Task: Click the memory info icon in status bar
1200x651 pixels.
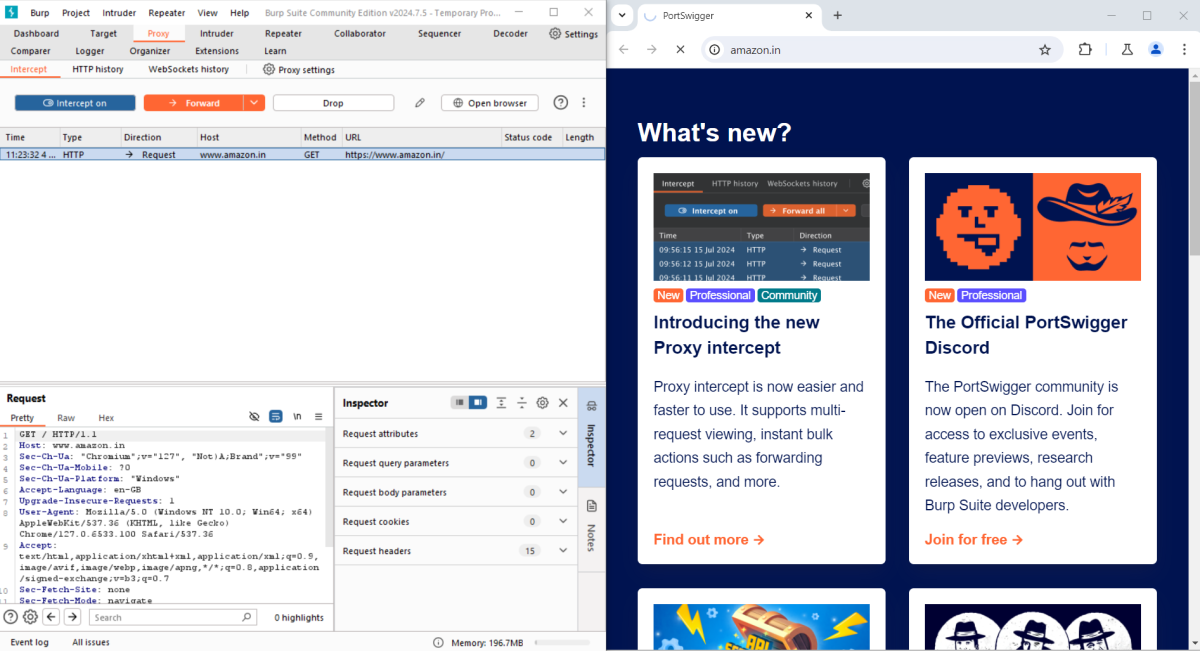Action: (438, 643)
